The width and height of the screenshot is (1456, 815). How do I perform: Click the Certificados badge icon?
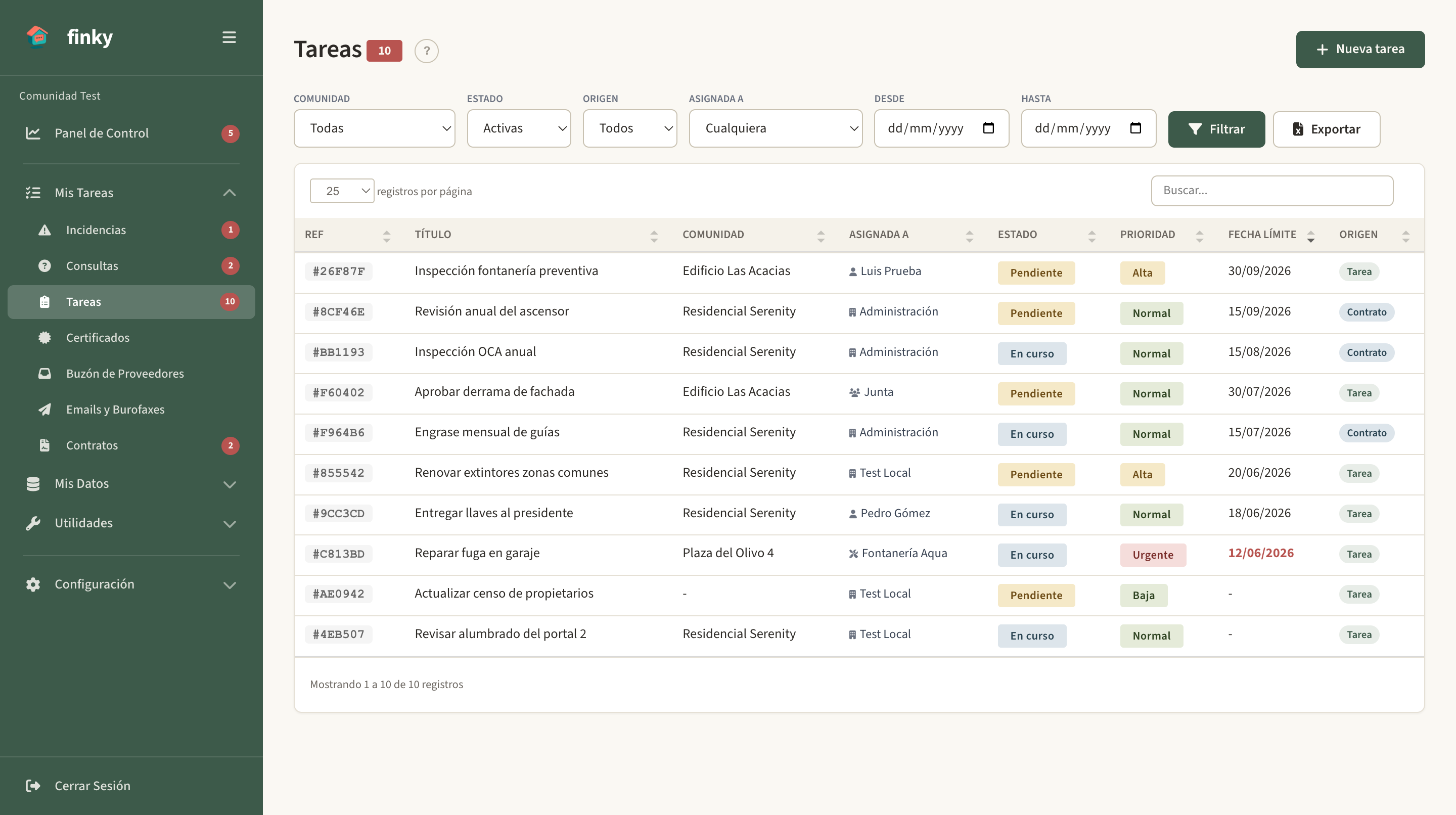point(44,337)
